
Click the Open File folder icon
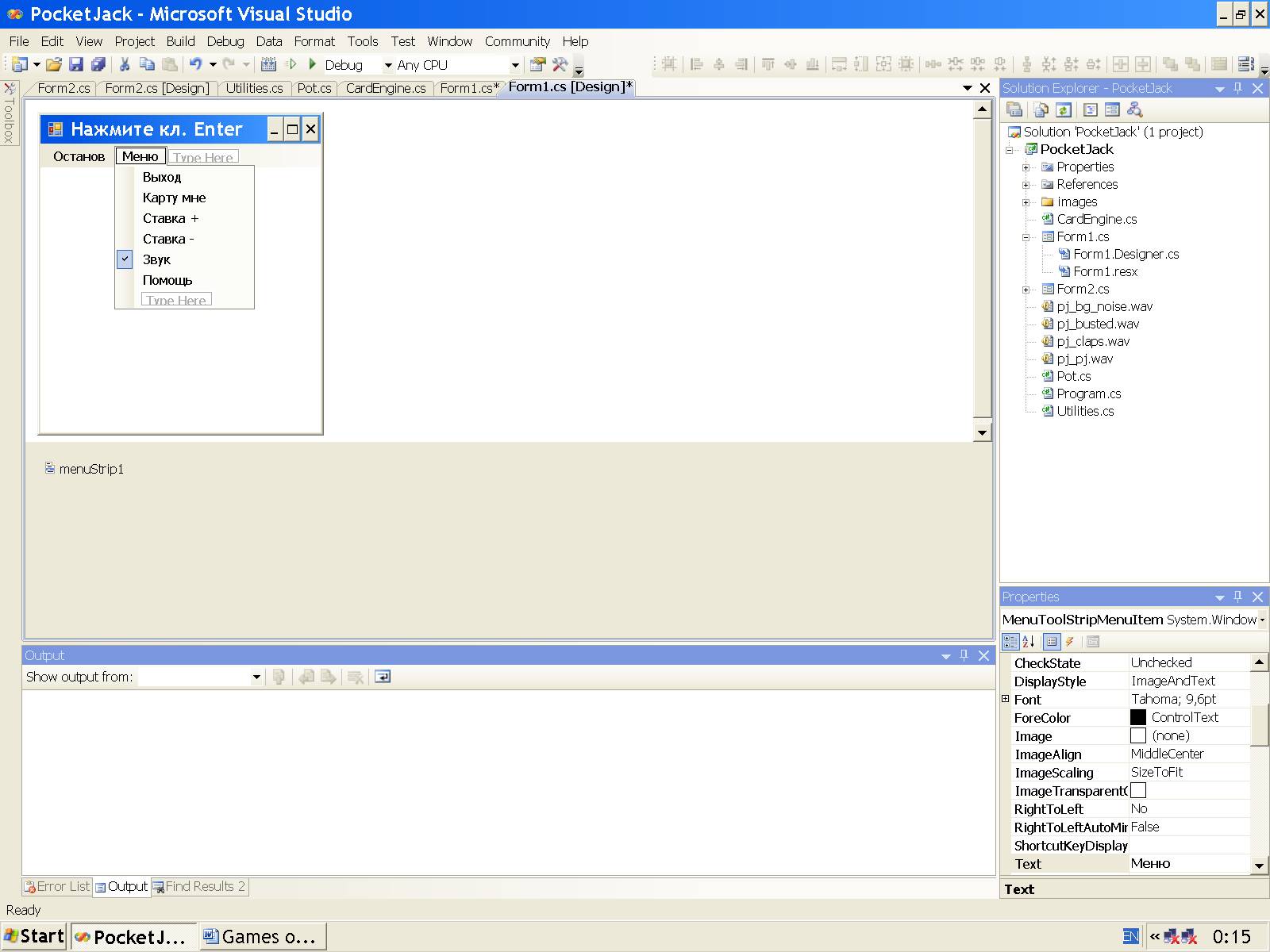point(53,65)
